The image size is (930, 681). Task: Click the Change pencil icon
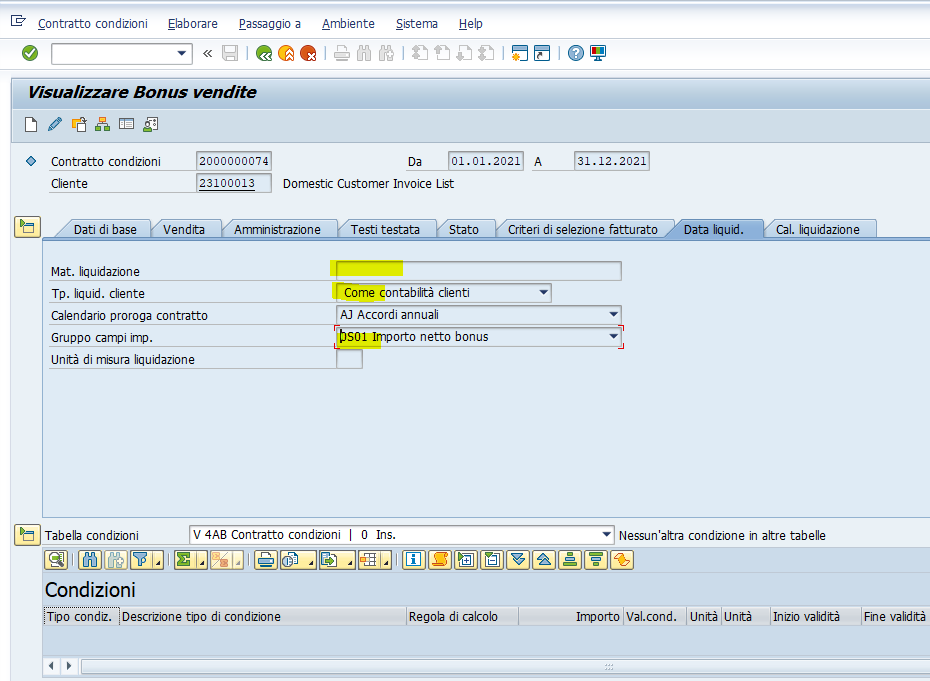pyautogui.click(x=55, y=125)
